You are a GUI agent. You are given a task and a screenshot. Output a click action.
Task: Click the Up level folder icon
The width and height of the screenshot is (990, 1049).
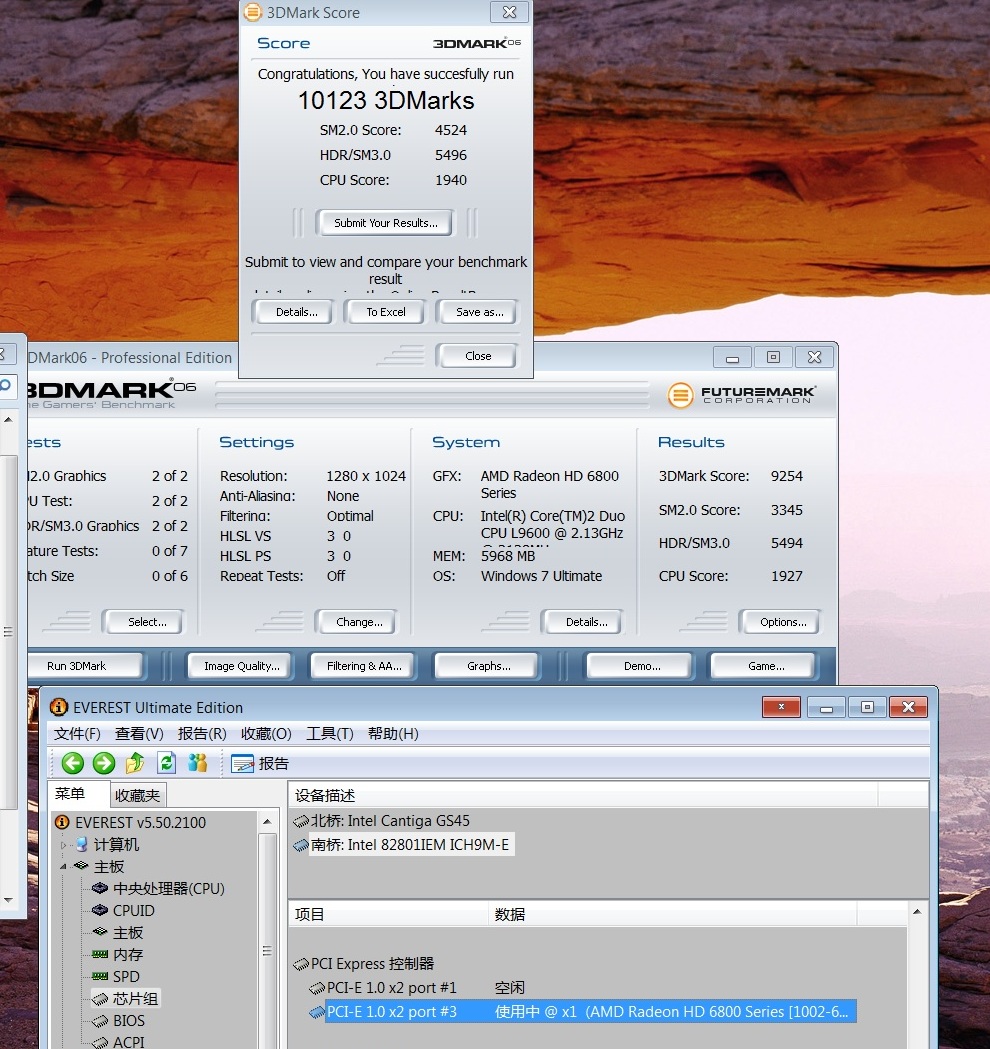click(x=135, y=763)
